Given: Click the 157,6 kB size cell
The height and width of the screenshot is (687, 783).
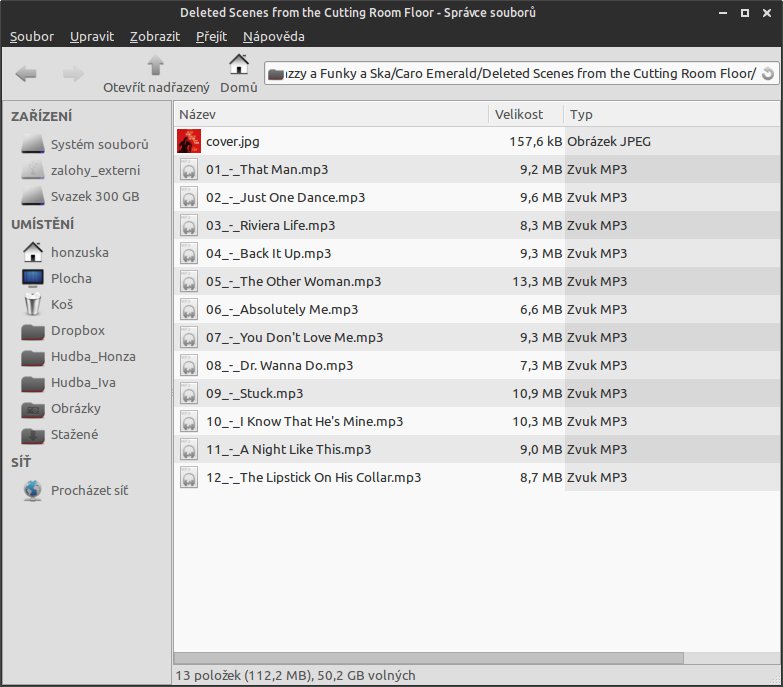Looking at the screenshot, I should pyautogui.click(x=536, y=141).
